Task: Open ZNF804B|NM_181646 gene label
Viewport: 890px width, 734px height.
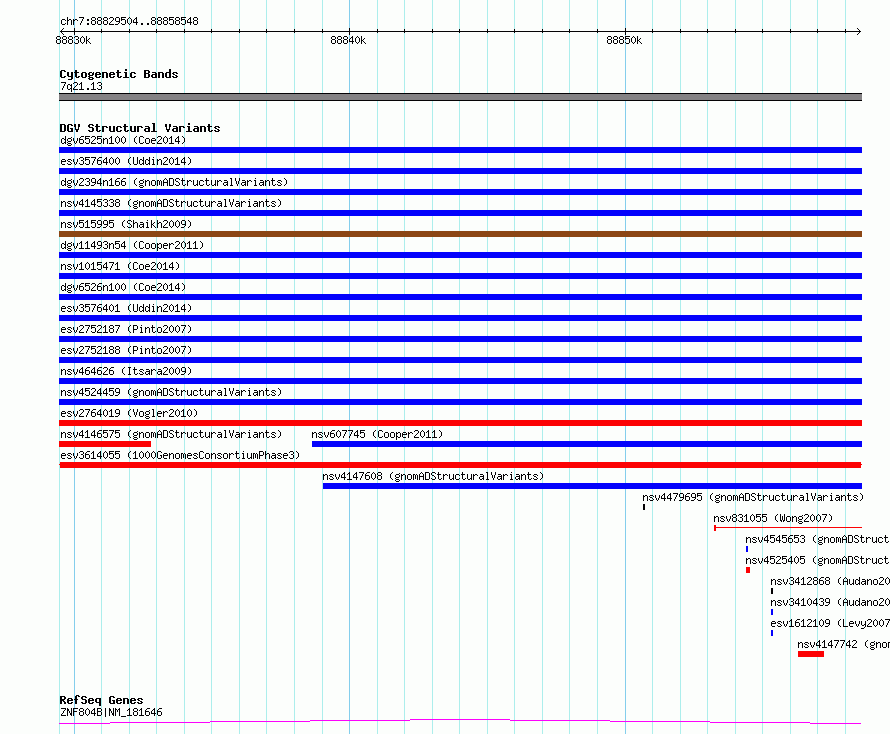Action: (111, 712)
